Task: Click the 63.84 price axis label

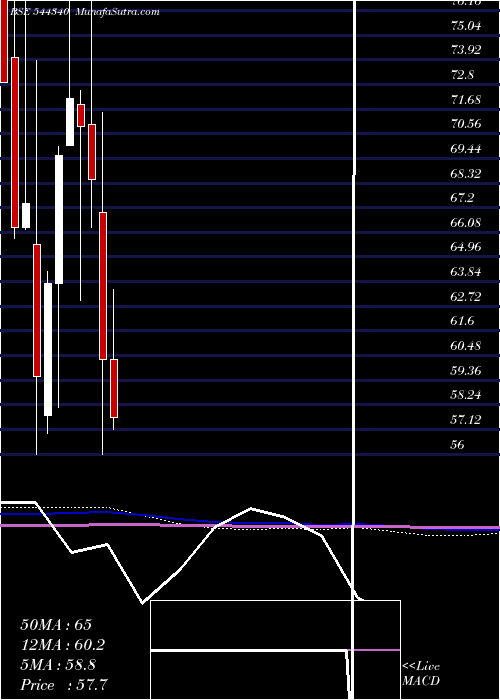Action: pos(467,273)
